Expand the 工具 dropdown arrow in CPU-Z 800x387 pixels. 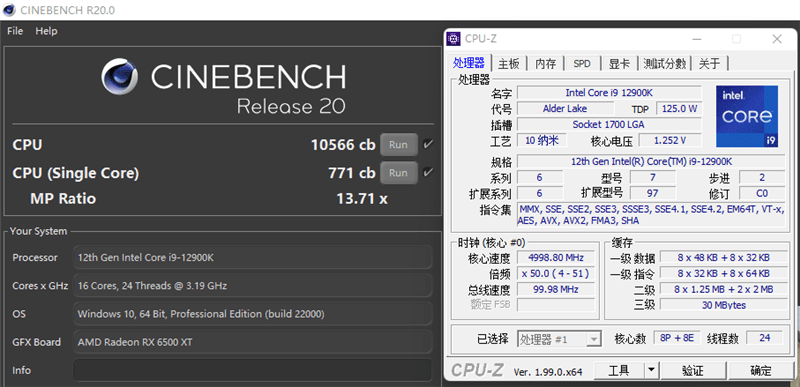[652, 370]
